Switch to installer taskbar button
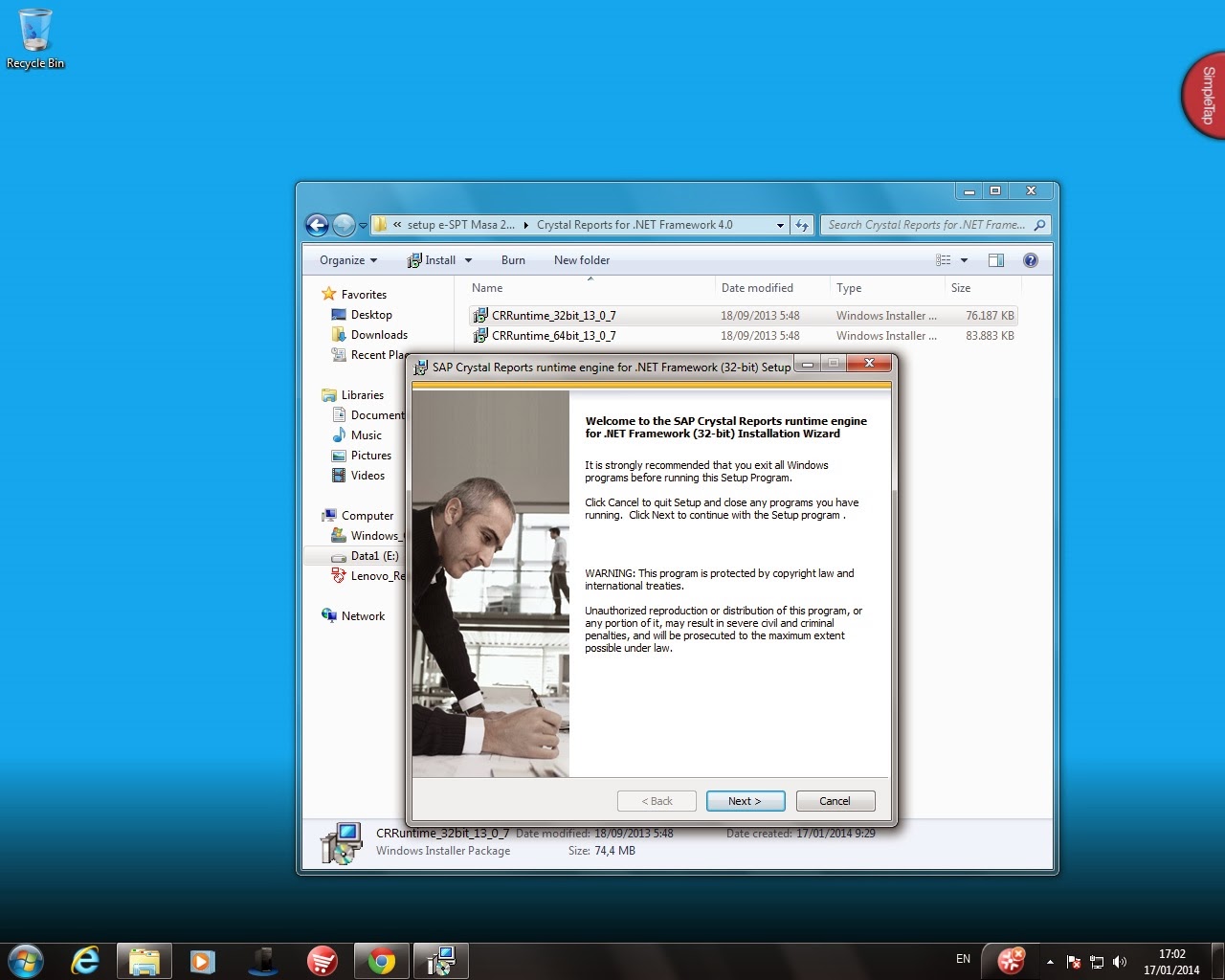 [440, 960]
